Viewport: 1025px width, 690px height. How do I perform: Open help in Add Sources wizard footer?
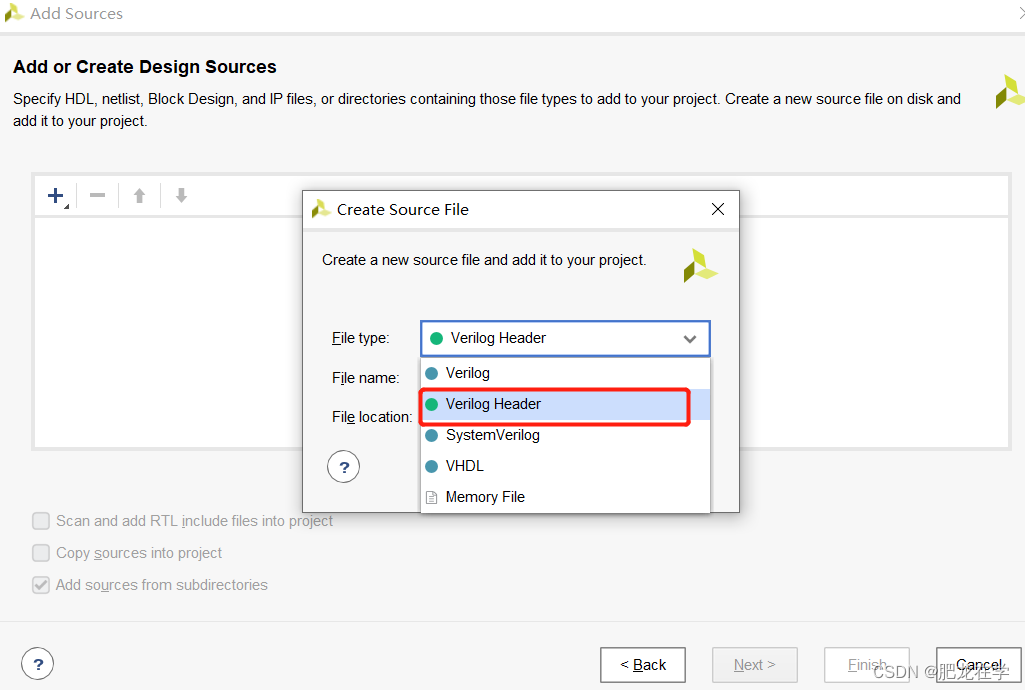point(37,664)
